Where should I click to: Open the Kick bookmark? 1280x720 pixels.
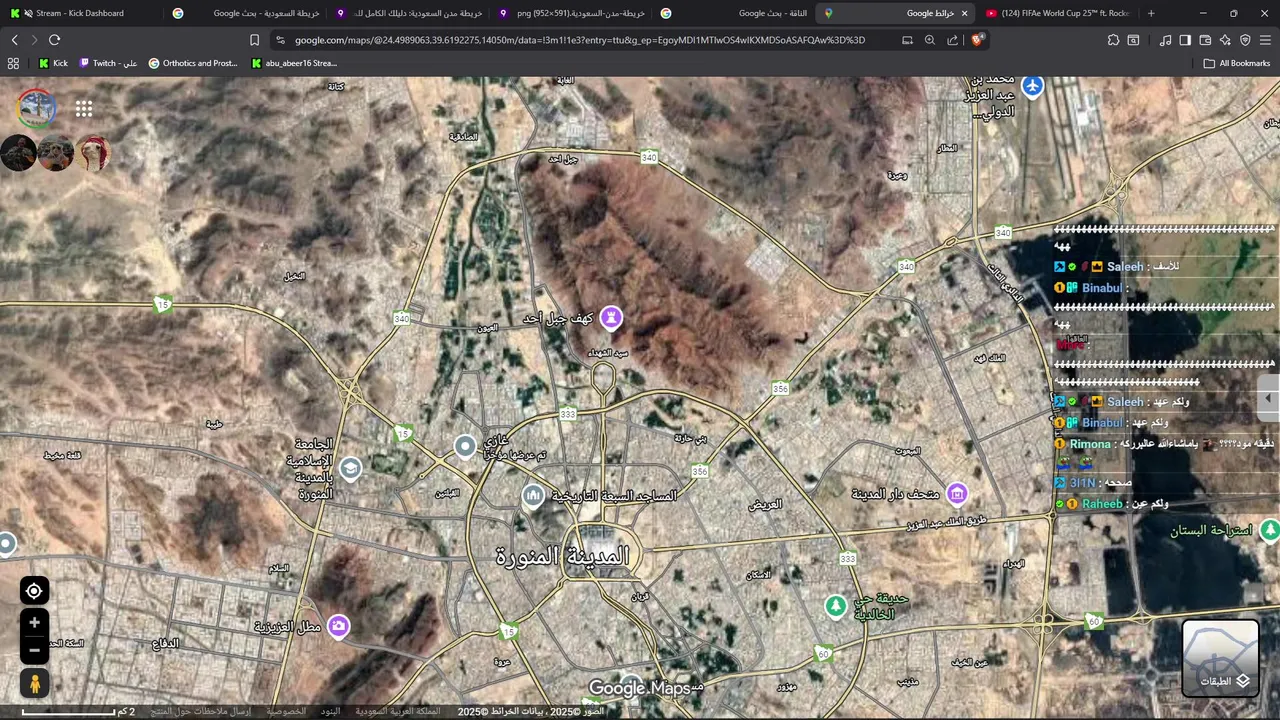pos(53,63)
